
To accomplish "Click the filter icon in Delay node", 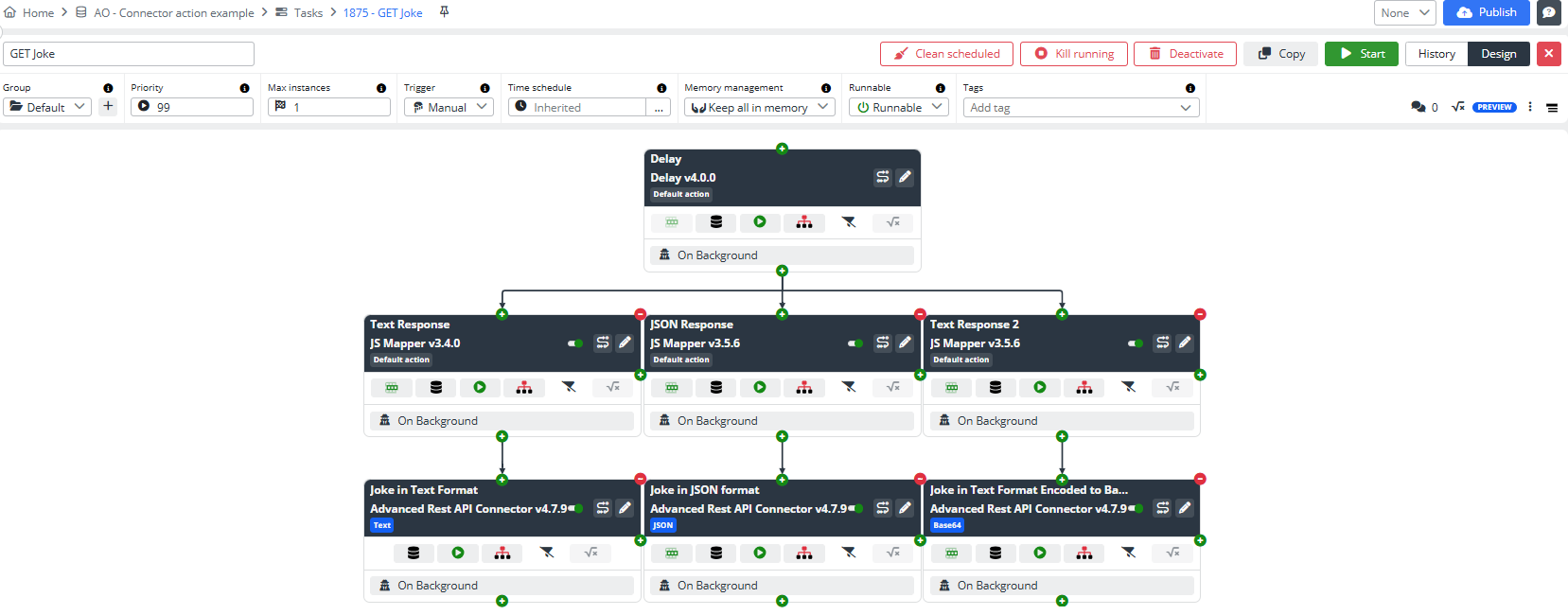I will 849,222.
